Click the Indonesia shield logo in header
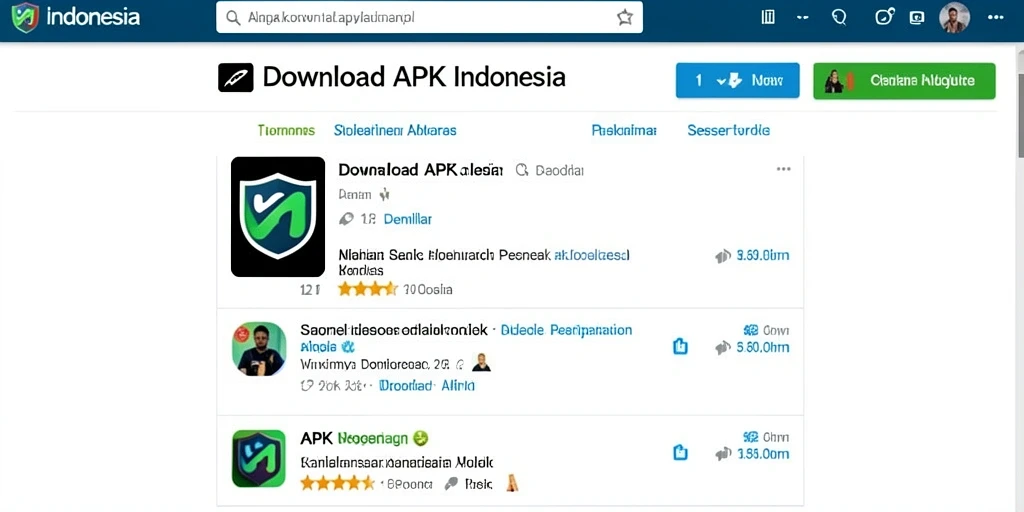 pos(25,18)
